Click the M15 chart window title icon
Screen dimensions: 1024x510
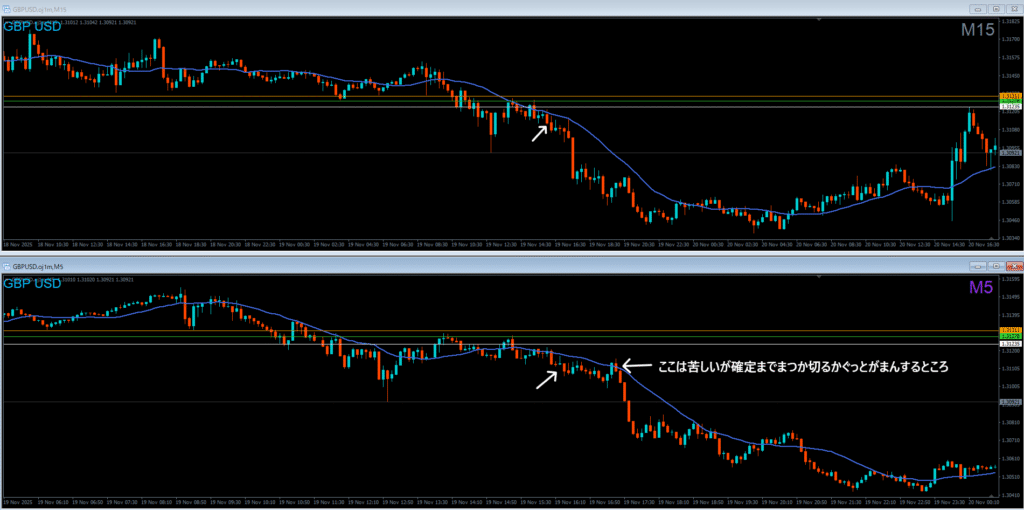pos(7,8)
